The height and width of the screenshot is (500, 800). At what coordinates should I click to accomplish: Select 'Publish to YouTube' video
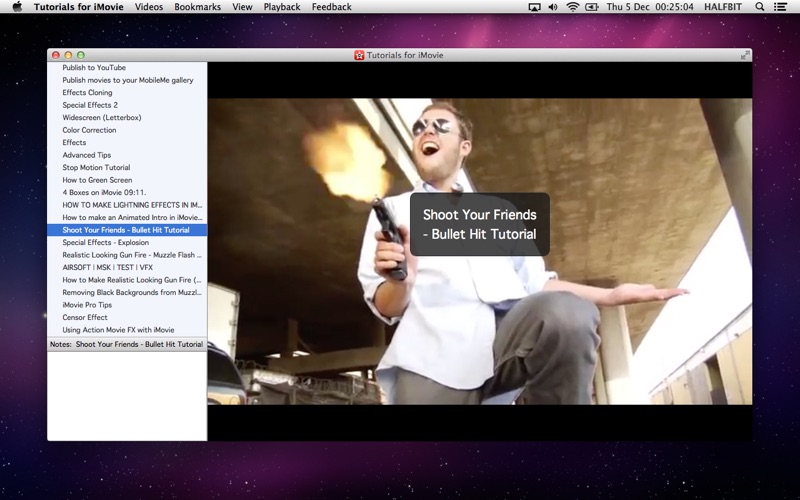pyautogui.click(x=127, y=67)
